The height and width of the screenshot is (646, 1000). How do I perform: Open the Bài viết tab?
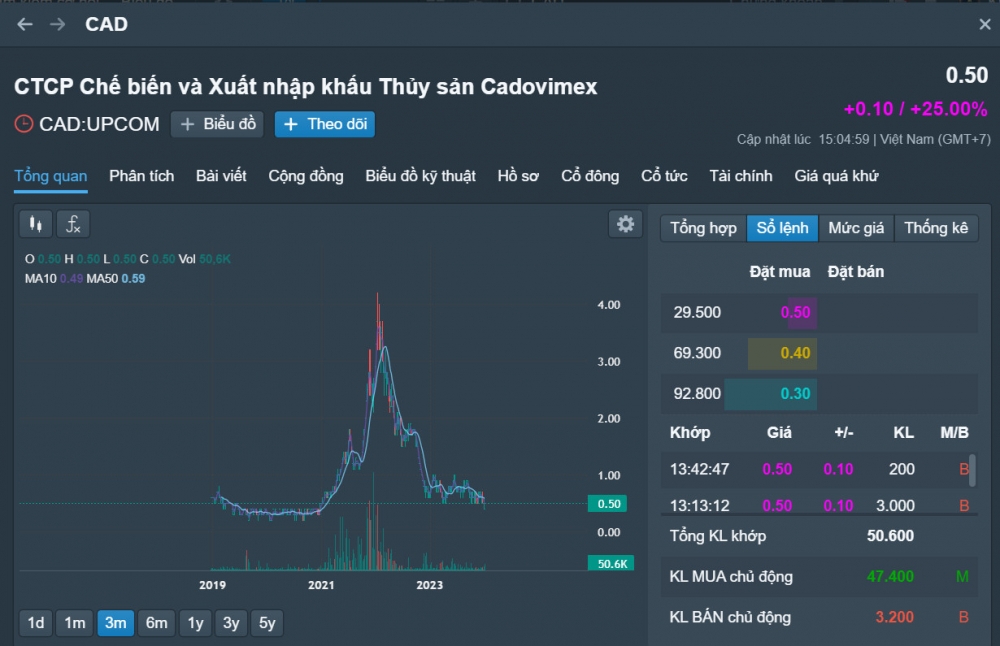[221, 176]
